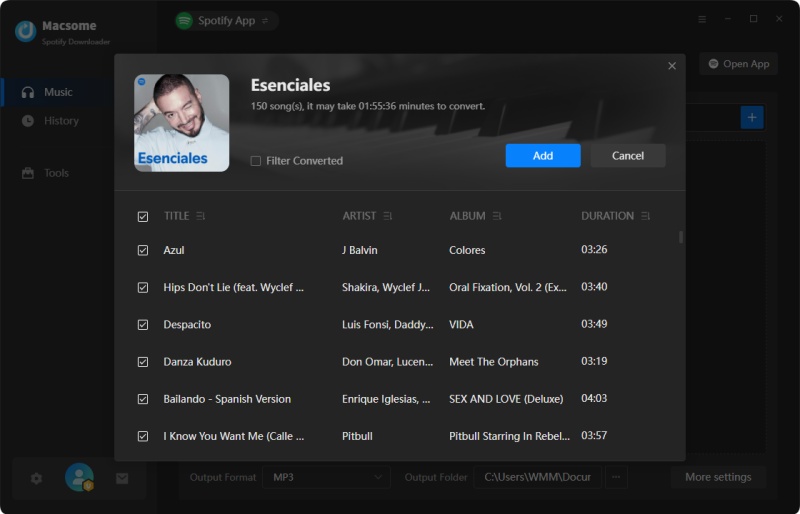Uncheck the Danza Kuduro track checkbox

143,362
